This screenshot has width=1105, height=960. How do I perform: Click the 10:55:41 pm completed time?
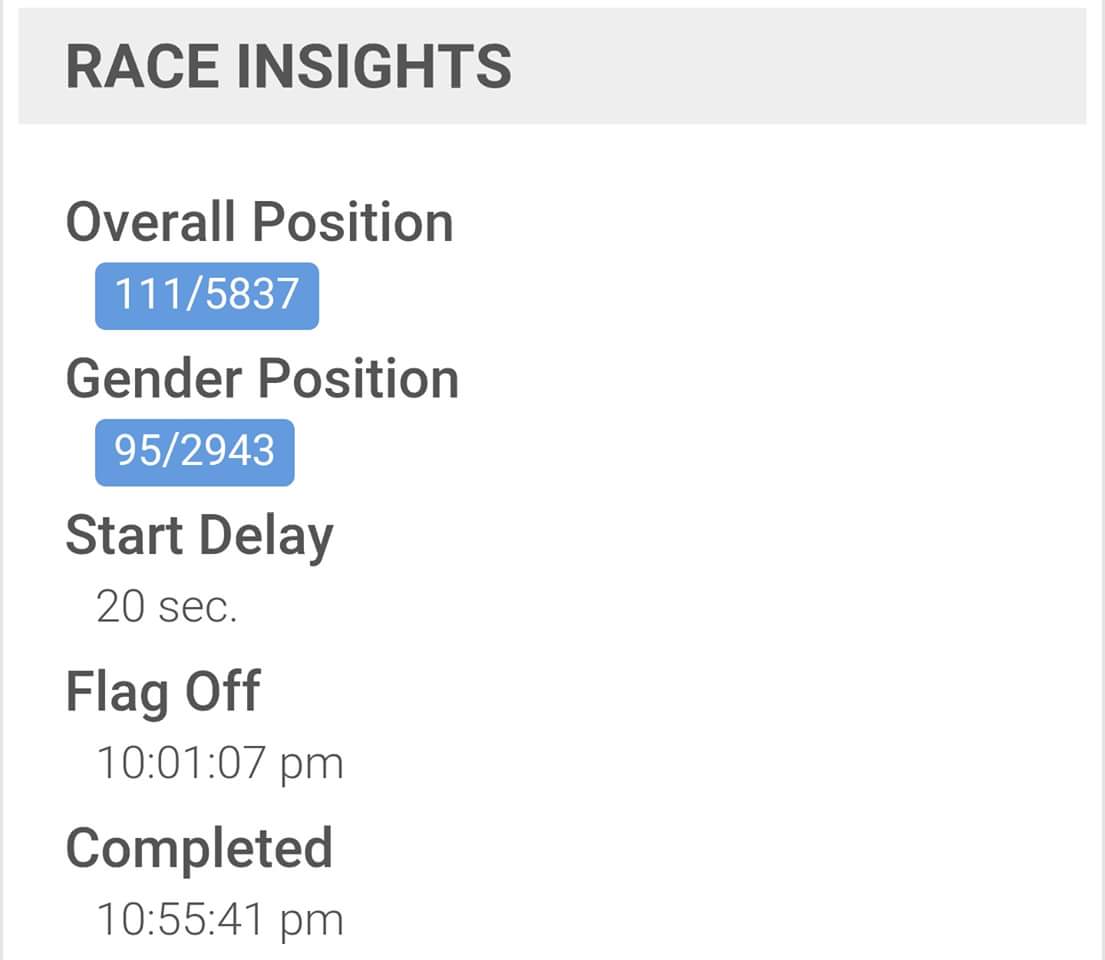[x=220, y=919]
